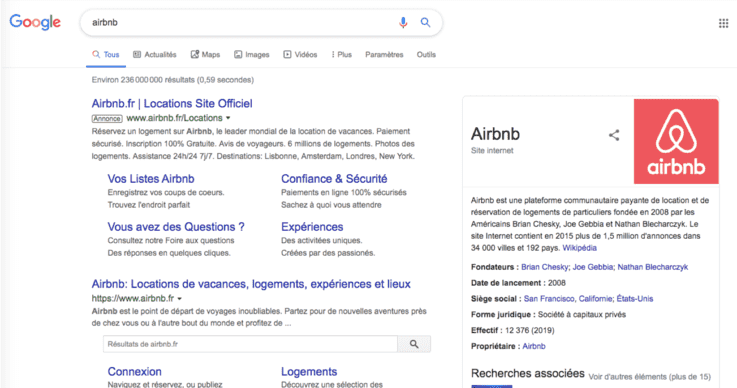Focus the Résultats de airbnb.fr search field
The height and width of the screenshot is (388, 737).
[x=250, y=344]
